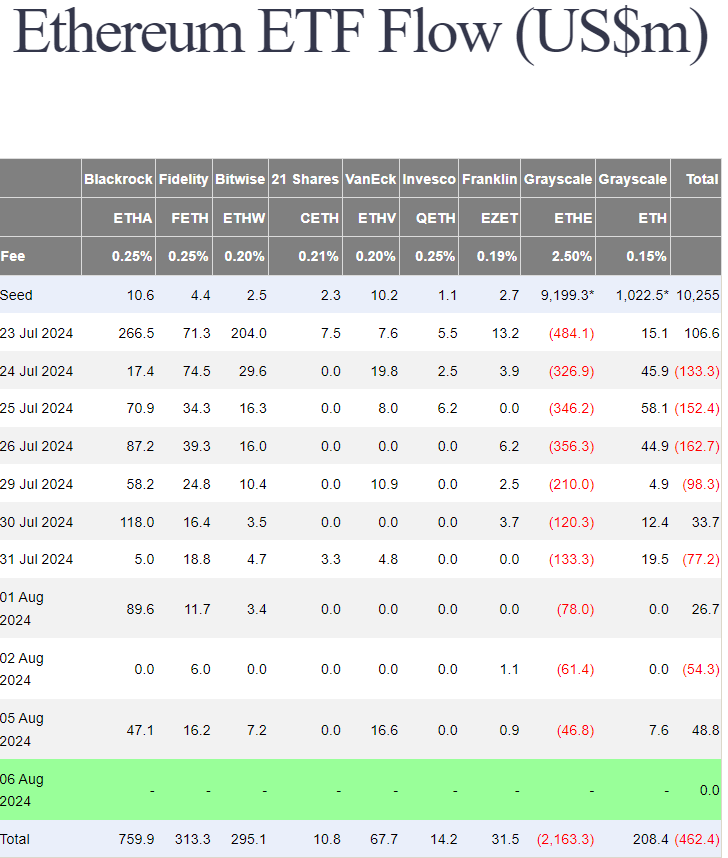Select the 30 Jul 2024 row label
The image size is (728, 858).
point(36,522)
